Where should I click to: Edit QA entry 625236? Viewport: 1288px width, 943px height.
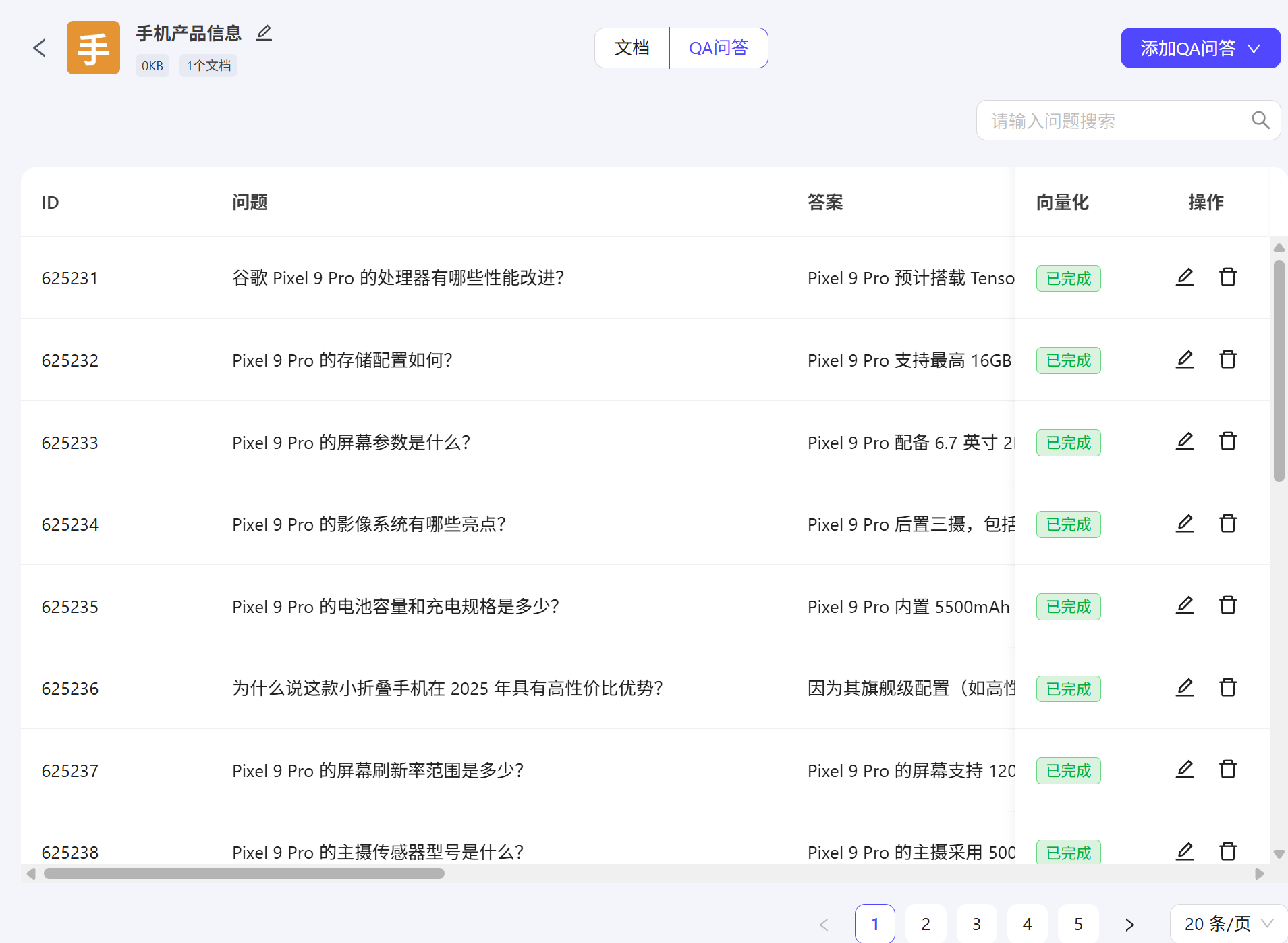click(x=1185, y=688)
